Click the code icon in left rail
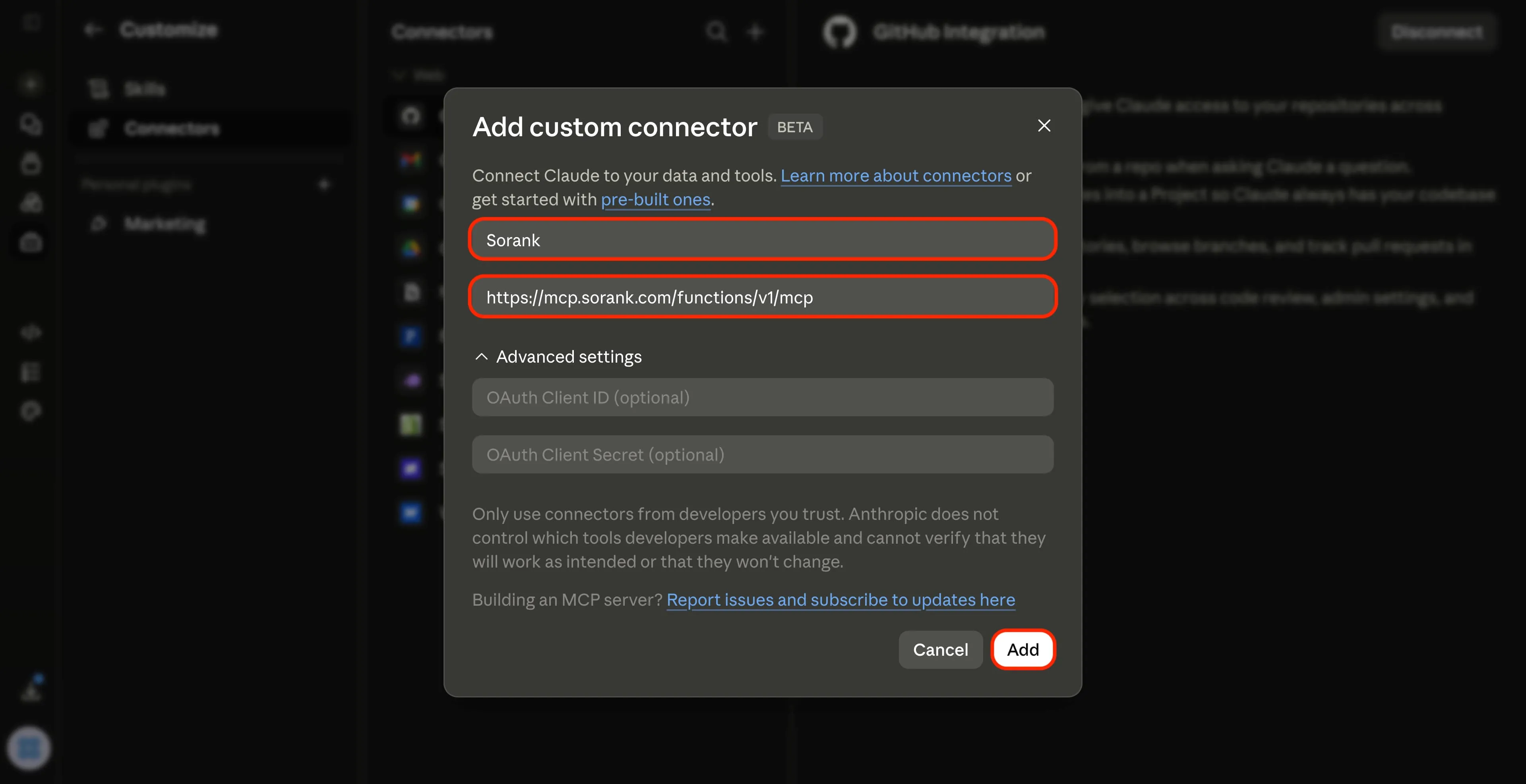 (x=31, y=332)
